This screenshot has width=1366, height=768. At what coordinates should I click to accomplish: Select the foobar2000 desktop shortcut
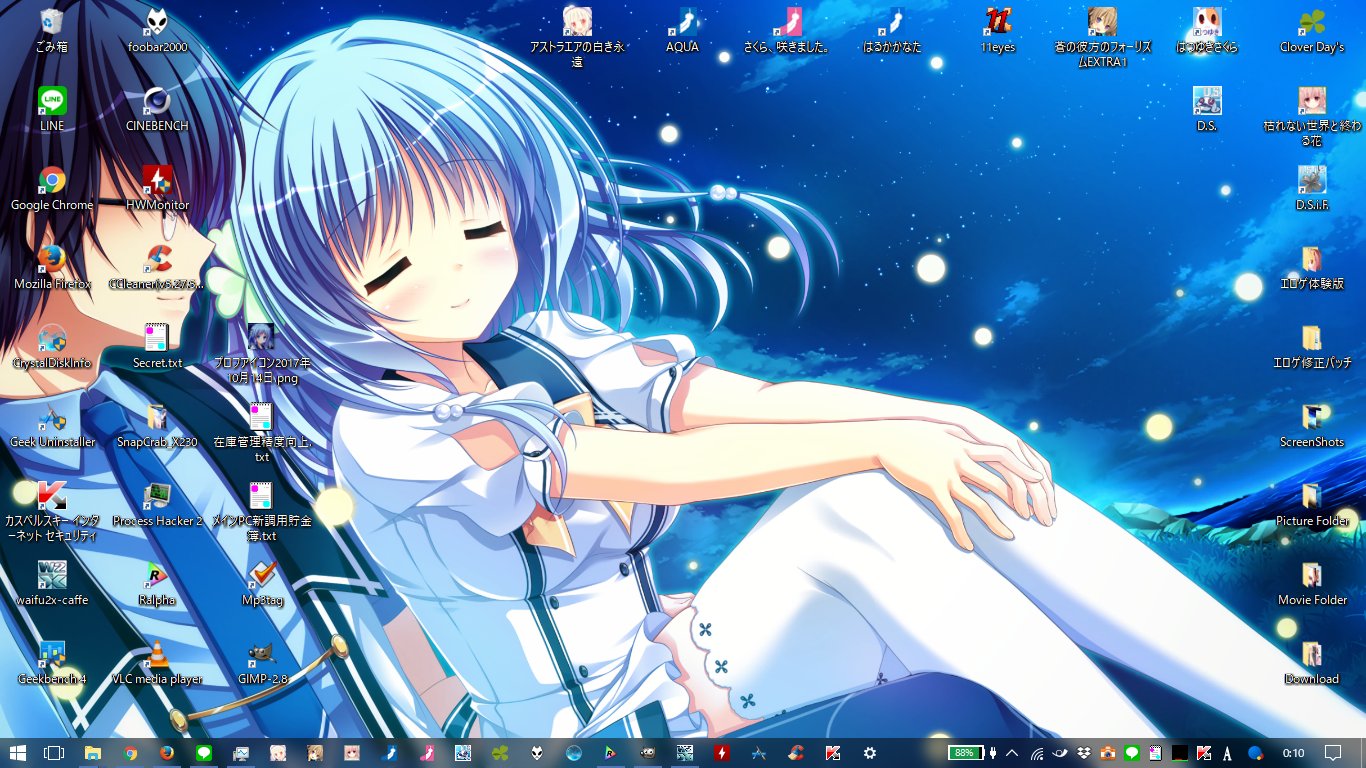[157, 30]
